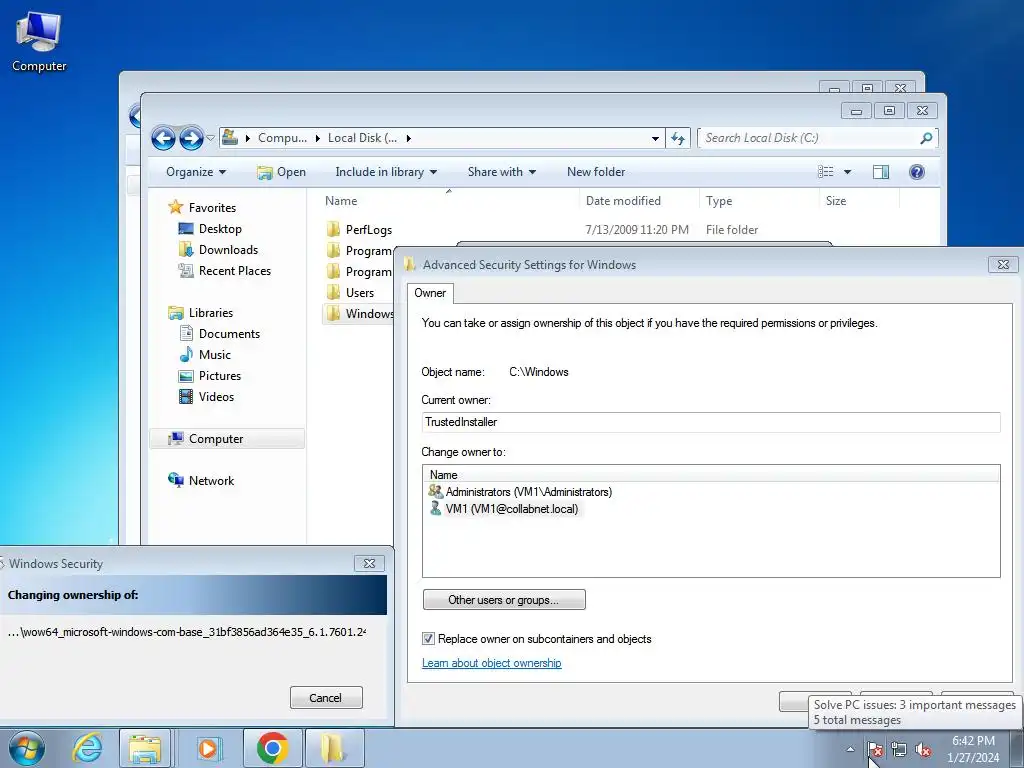Open address bar history dropdown
The height and width of the screenshot is (768, 1024).
coord(655,138)
